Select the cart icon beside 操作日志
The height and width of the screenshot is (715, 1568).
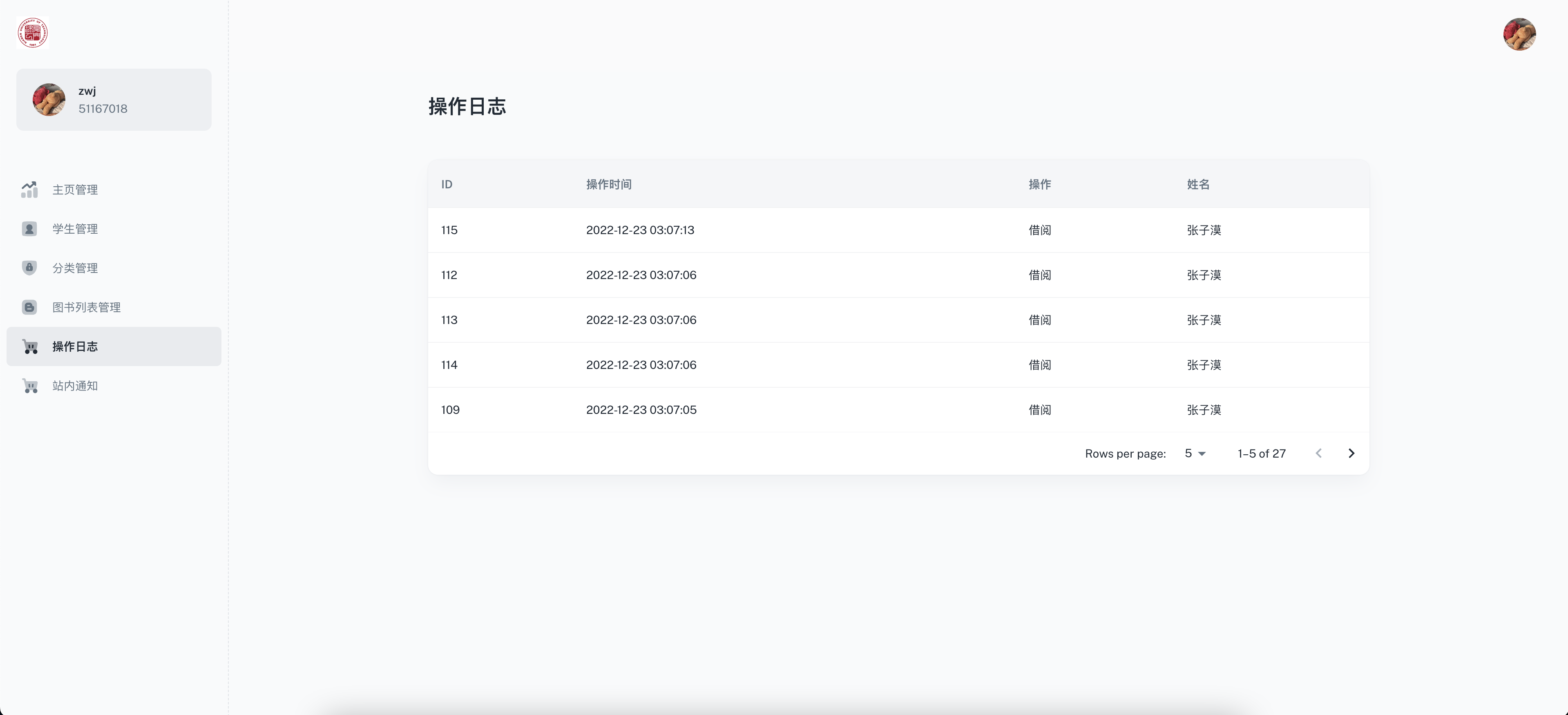point(29,346)
